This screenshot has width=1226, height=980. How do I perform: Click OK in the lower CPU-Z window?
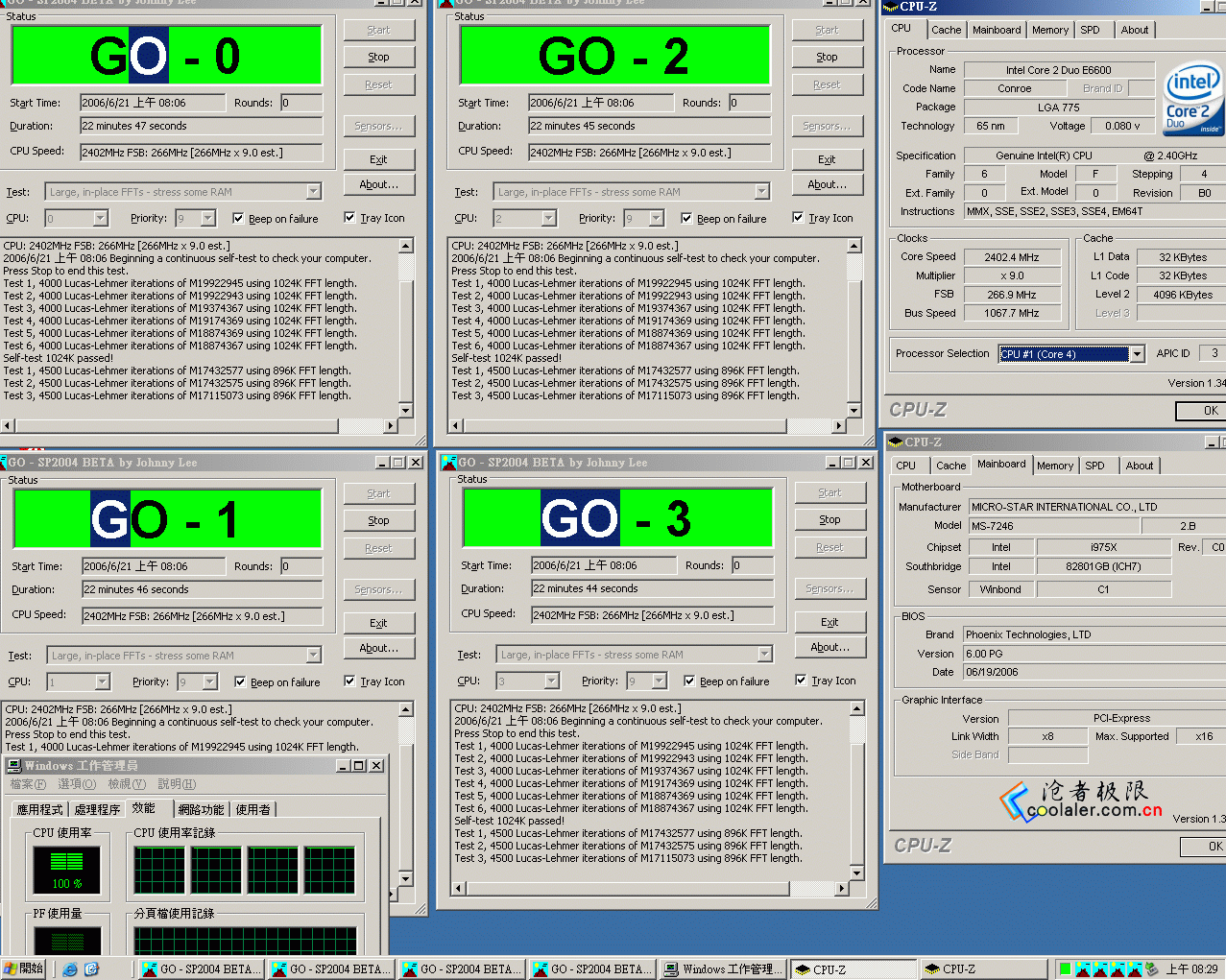[x=1204, y=847]
